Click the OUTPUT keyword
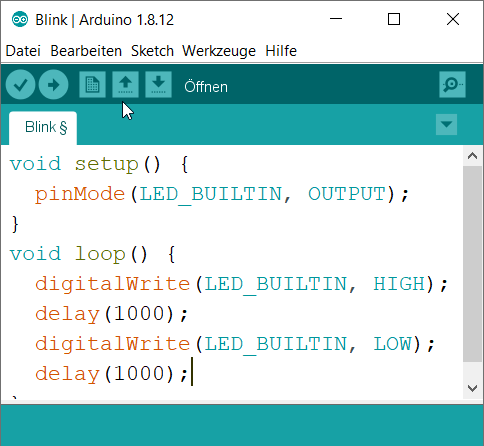This screenshot has width=484, height=446. click(347, 194)
